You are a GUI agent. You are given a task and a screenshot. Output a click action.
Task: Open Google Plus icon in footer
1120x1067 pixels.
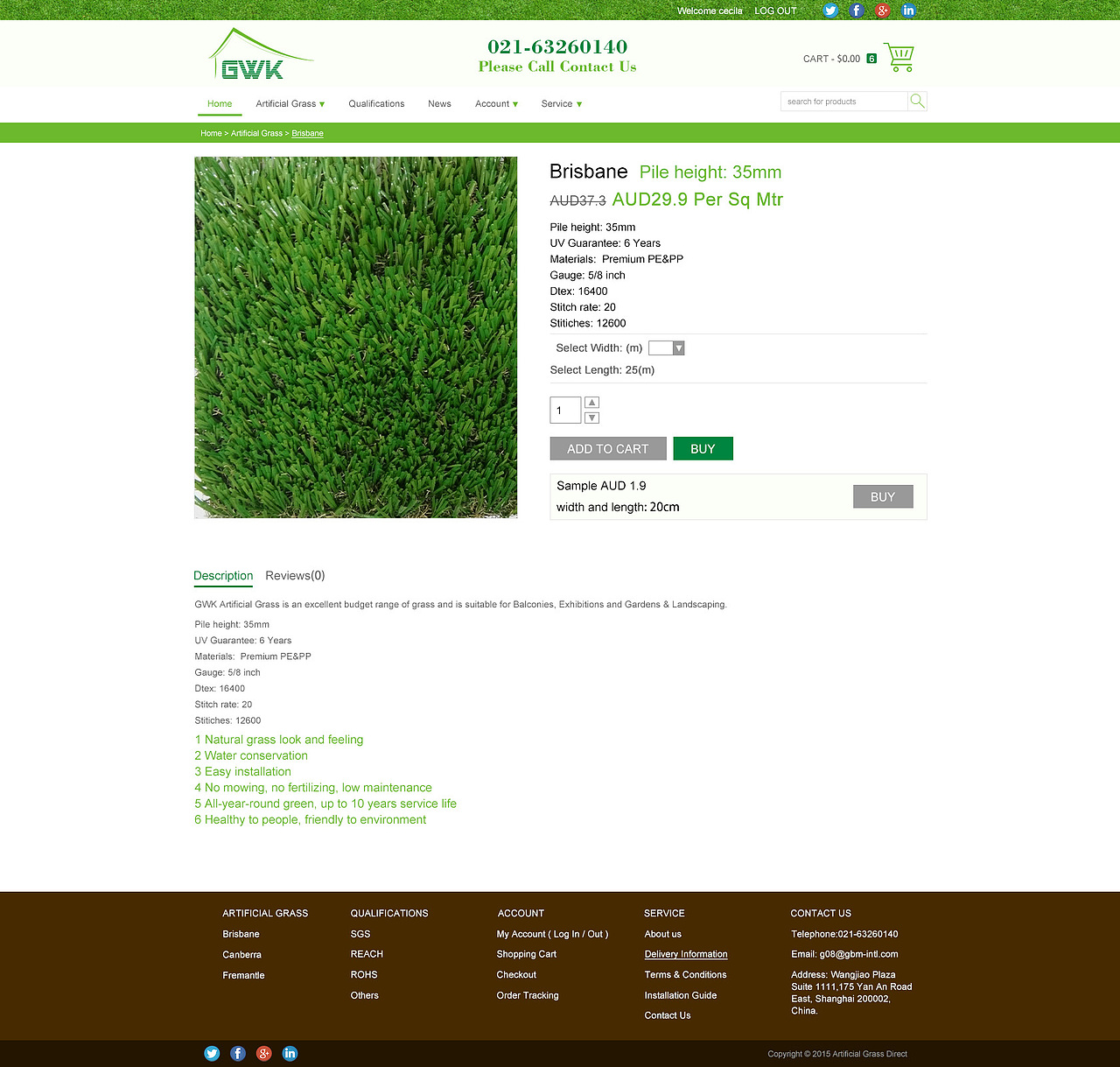264,1053
